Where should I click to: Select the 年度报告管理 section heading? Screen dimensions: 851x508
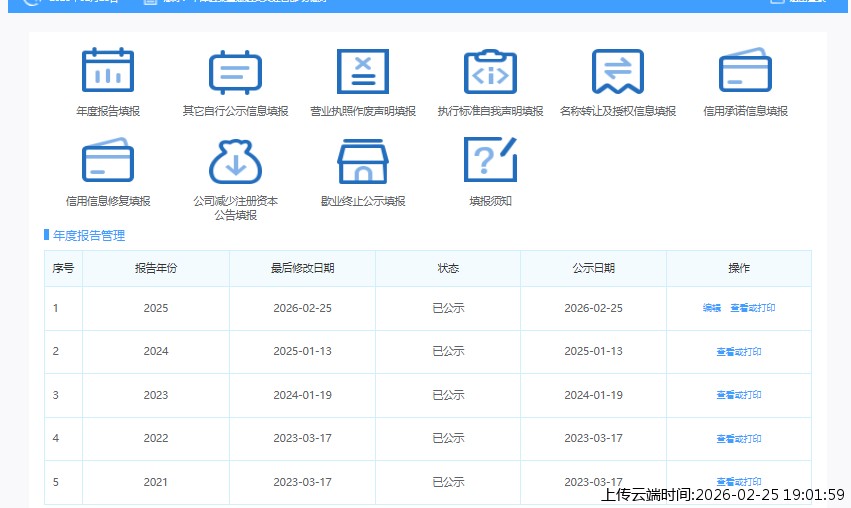(x=89, y=236)
